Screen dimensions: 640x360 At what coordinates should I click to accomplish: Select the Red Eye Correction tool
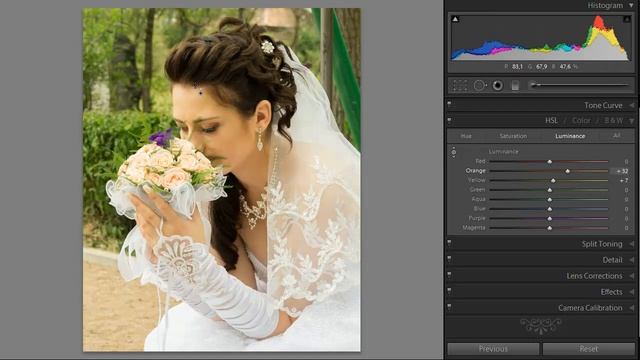498,85
